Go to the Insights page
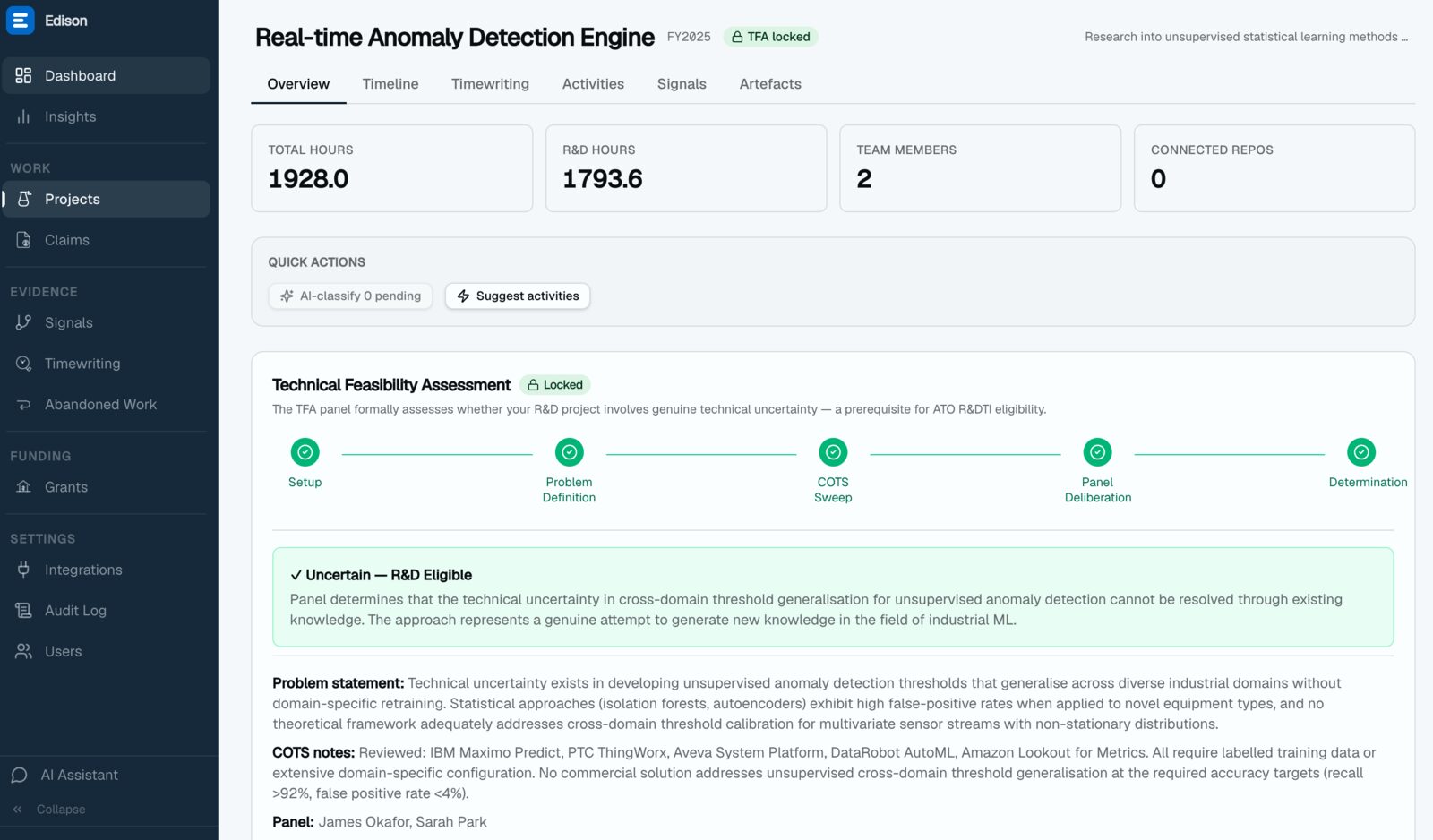Image resolution: width=1433 pixels, height=840 pixels. tap(107, 116)
